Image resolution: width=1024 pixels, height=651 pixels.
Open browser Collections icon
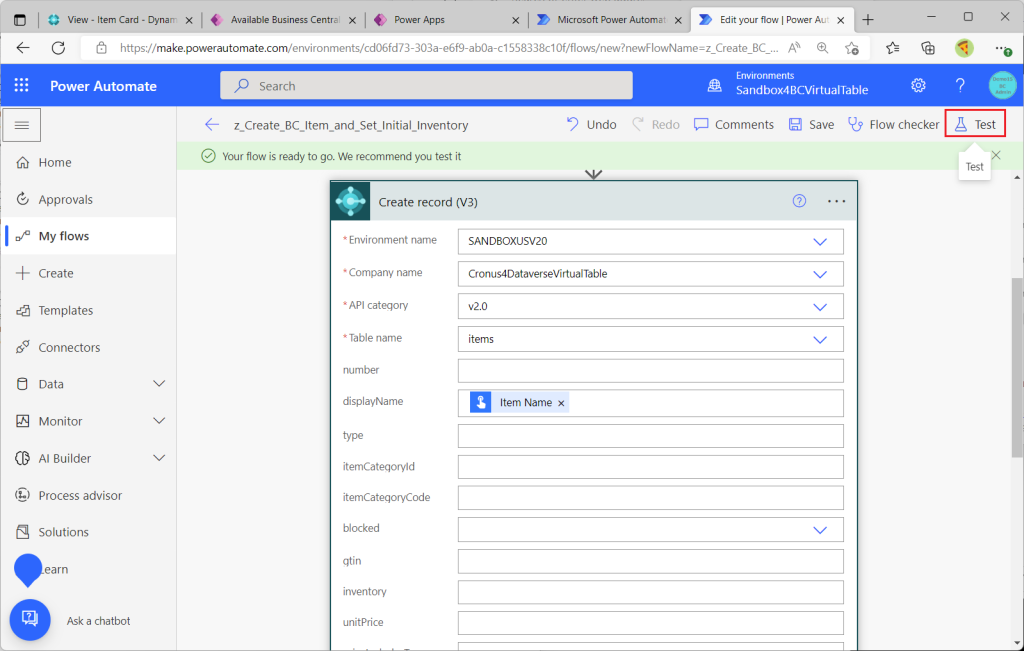[x=928, y=48]
